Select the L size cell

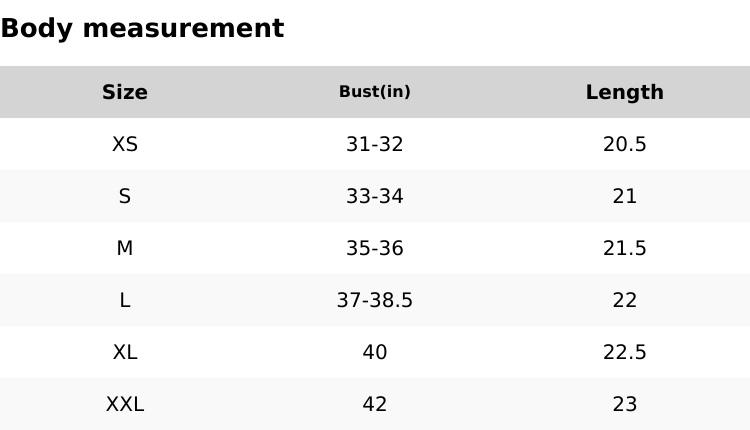point(125,300)
